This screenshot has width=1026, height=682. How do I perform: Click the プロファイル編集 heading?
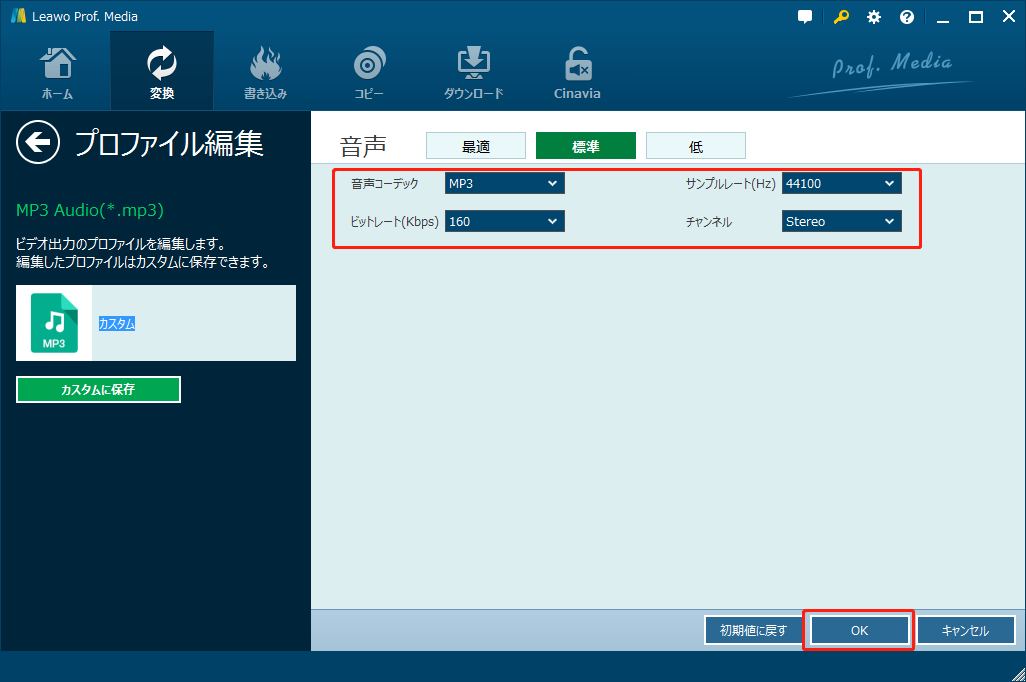coord(169,143)
